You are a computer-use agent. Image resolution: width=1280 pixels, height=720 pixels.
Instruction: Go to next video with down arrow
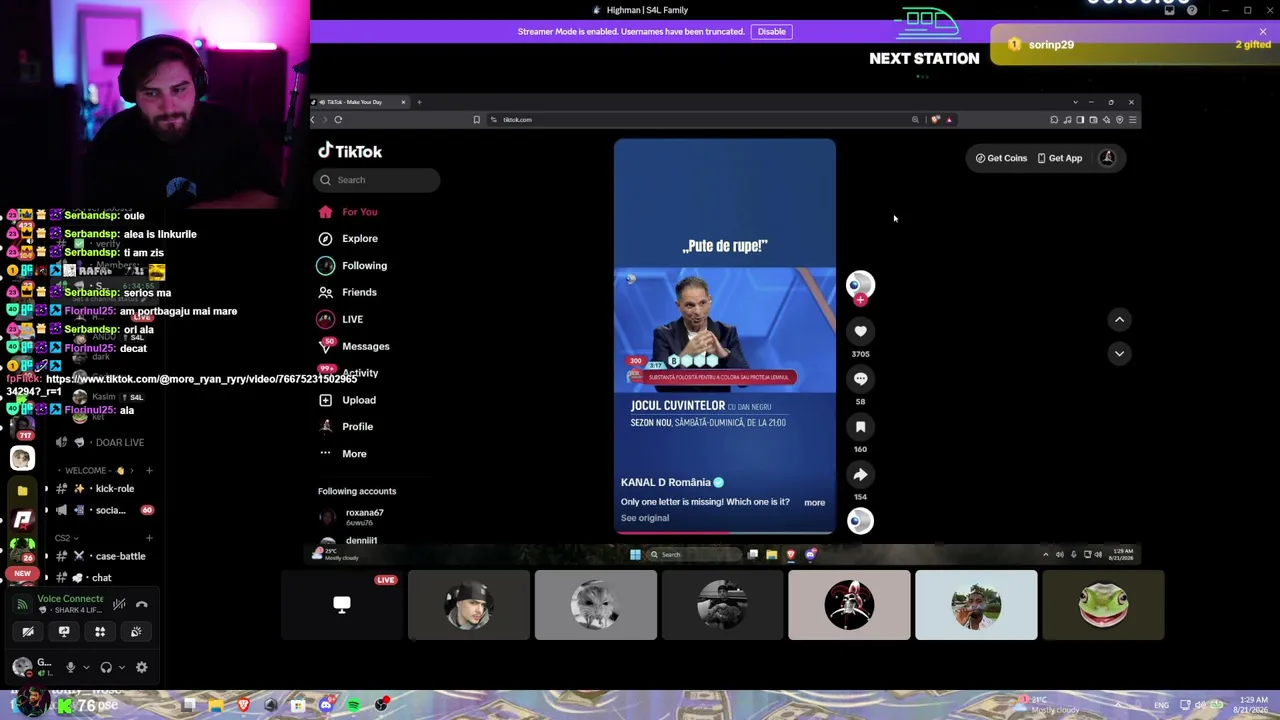coord(1119,353)
